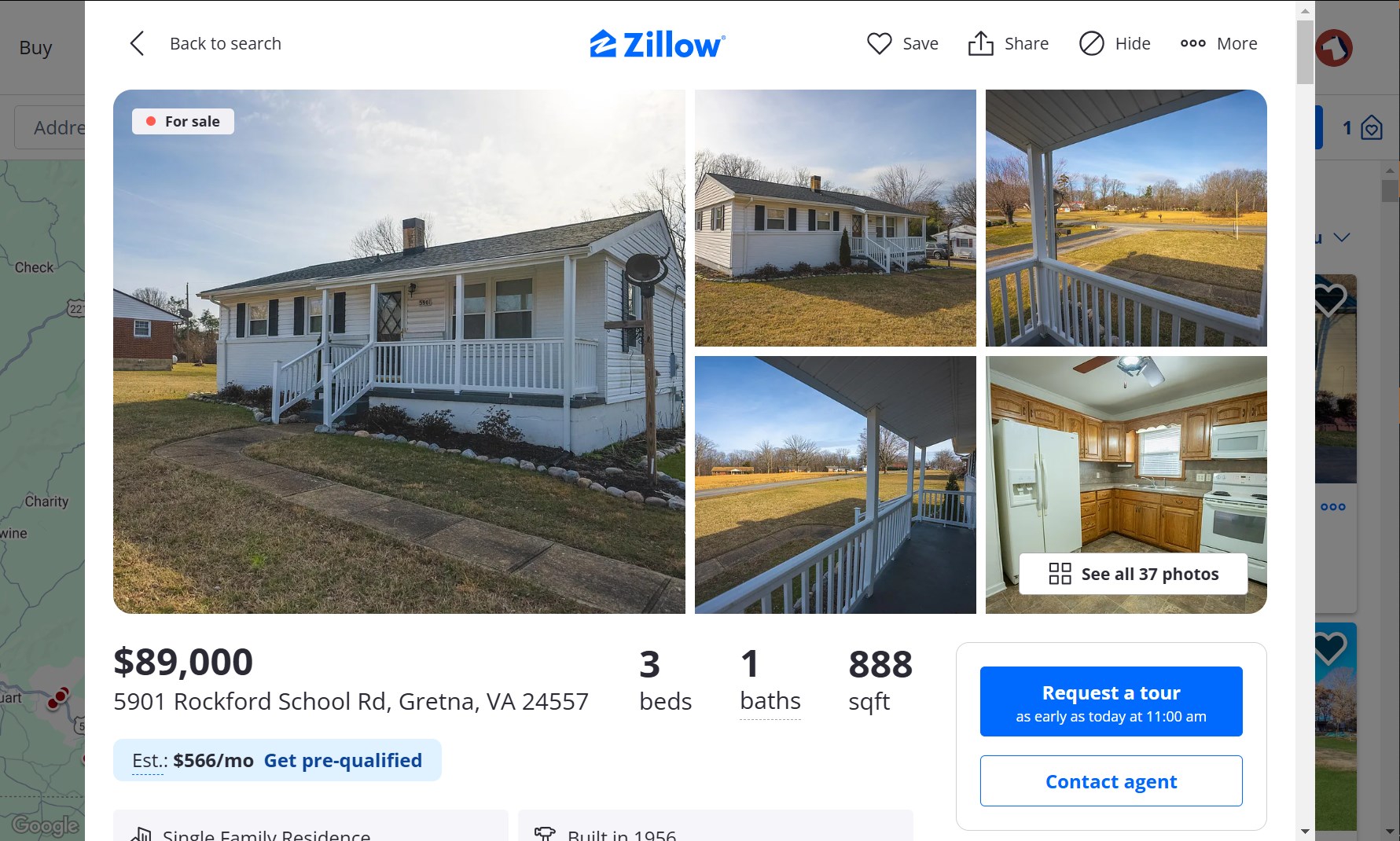Click Request a tour button

pyautogui.click(x=1111, y=701)
